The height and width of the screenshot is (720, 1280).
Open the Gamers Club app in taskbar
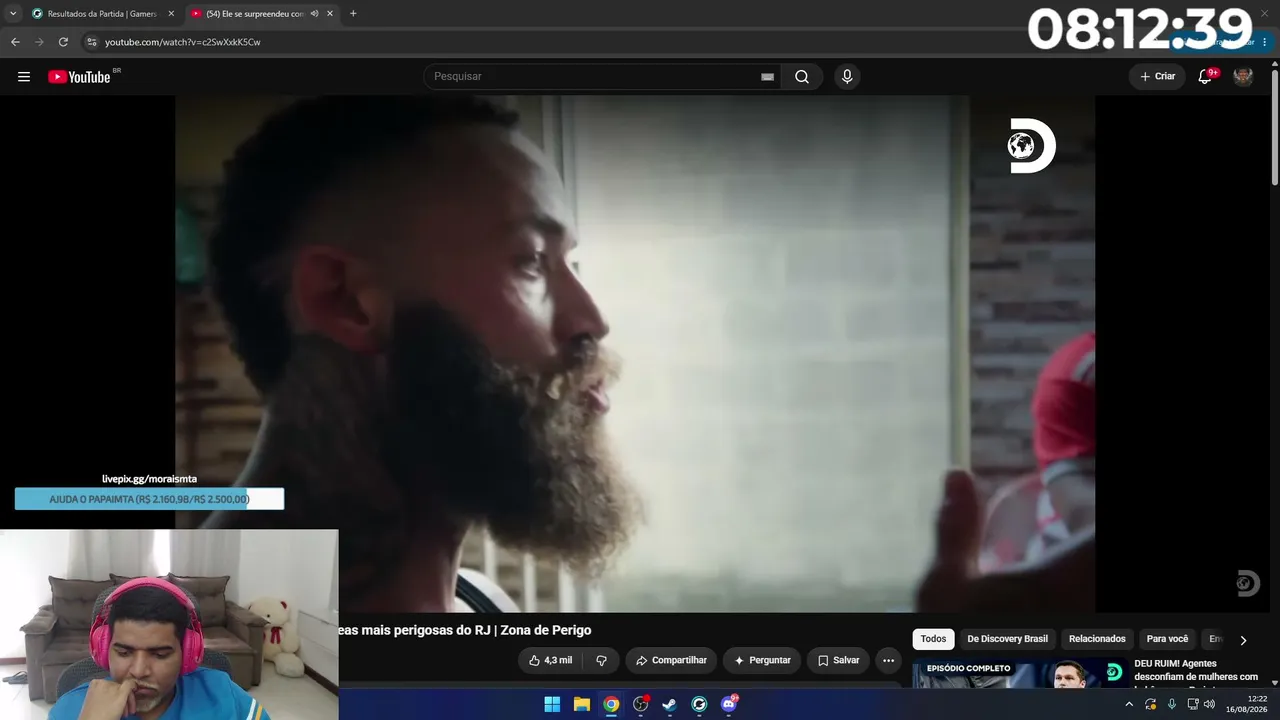[699, 704]
